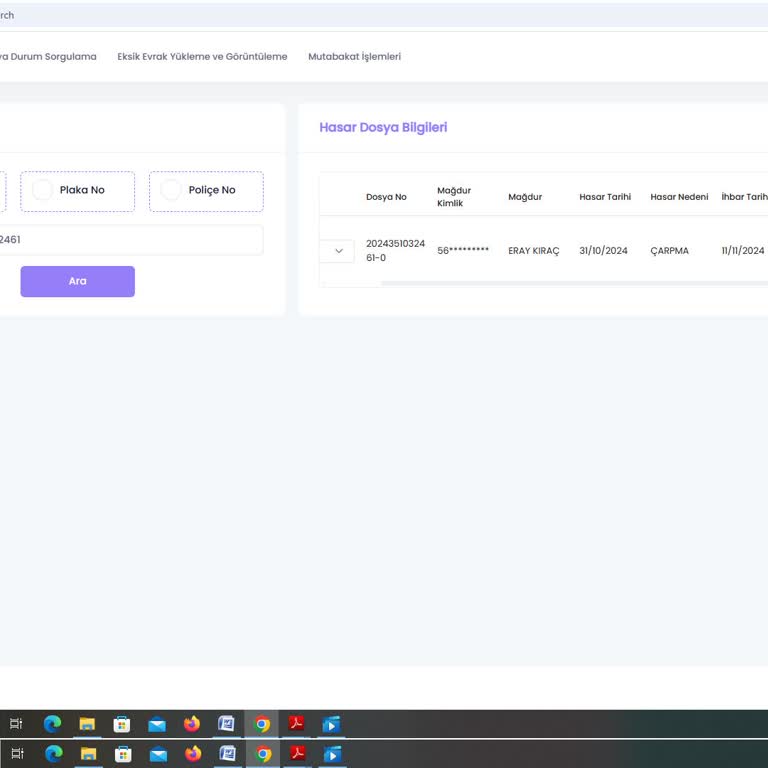Image resolution: width=768 pixels, height=768 pixels.
Task: Open Adobe Acrobat in the bottom taskbar row
Action: pos(297,754)
